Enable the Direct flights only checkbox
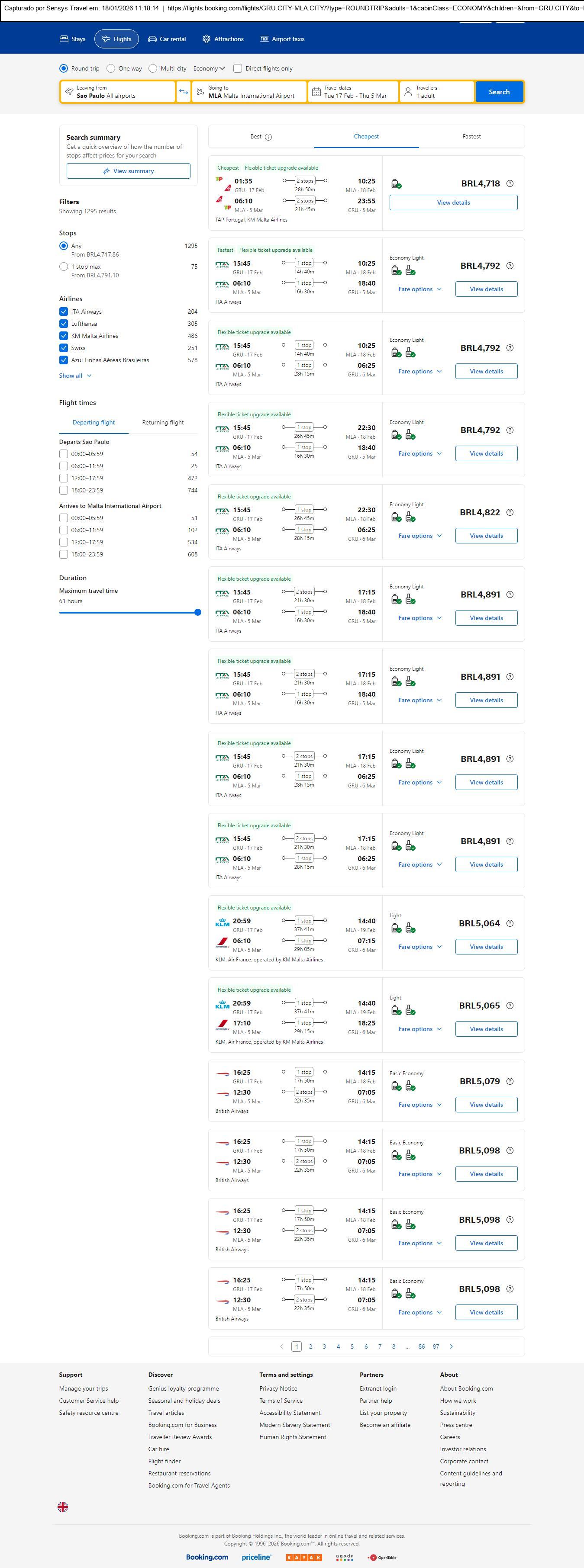The width and height of the screenshot is (584, 1568). (238, 69)
